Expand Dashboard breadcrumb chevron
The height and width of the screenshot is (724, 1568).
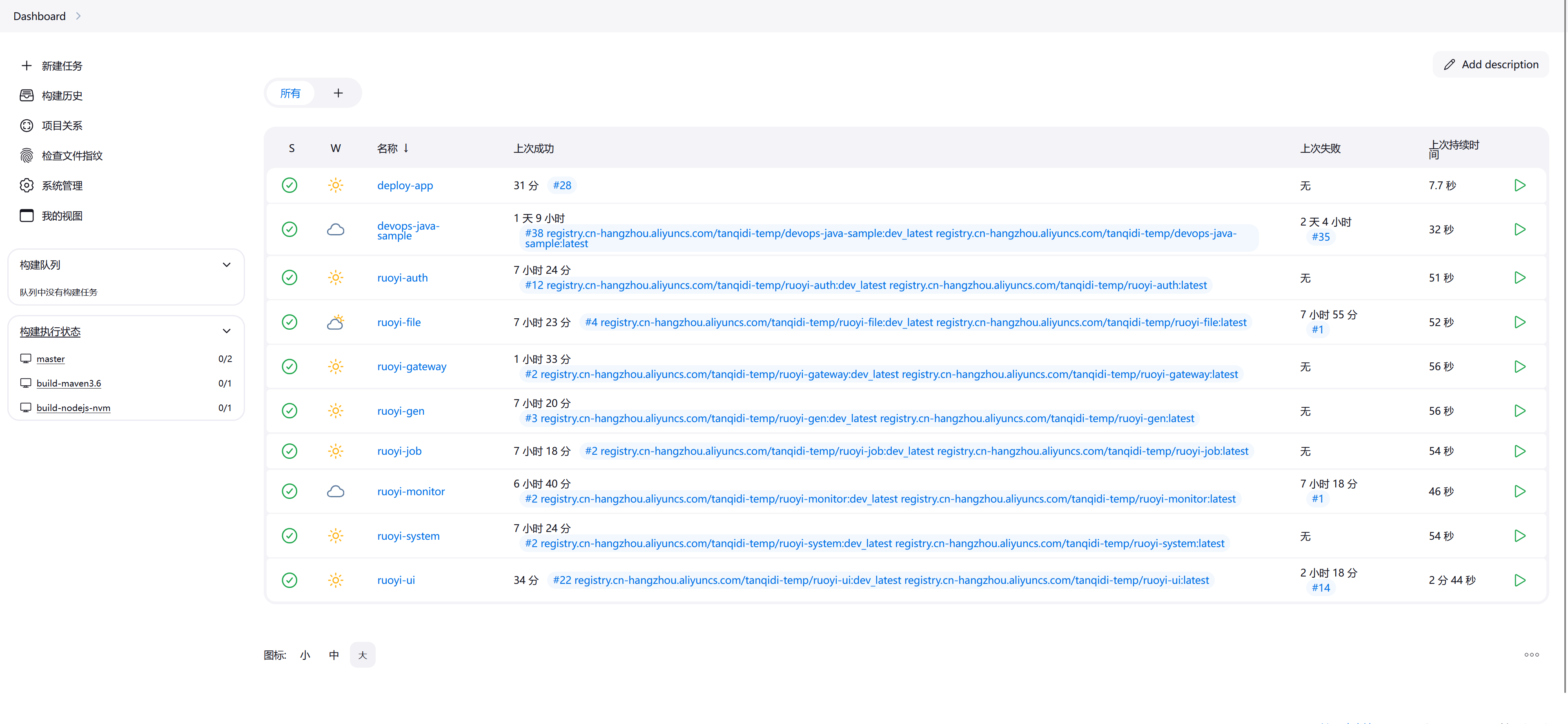[x=78, y=16]
